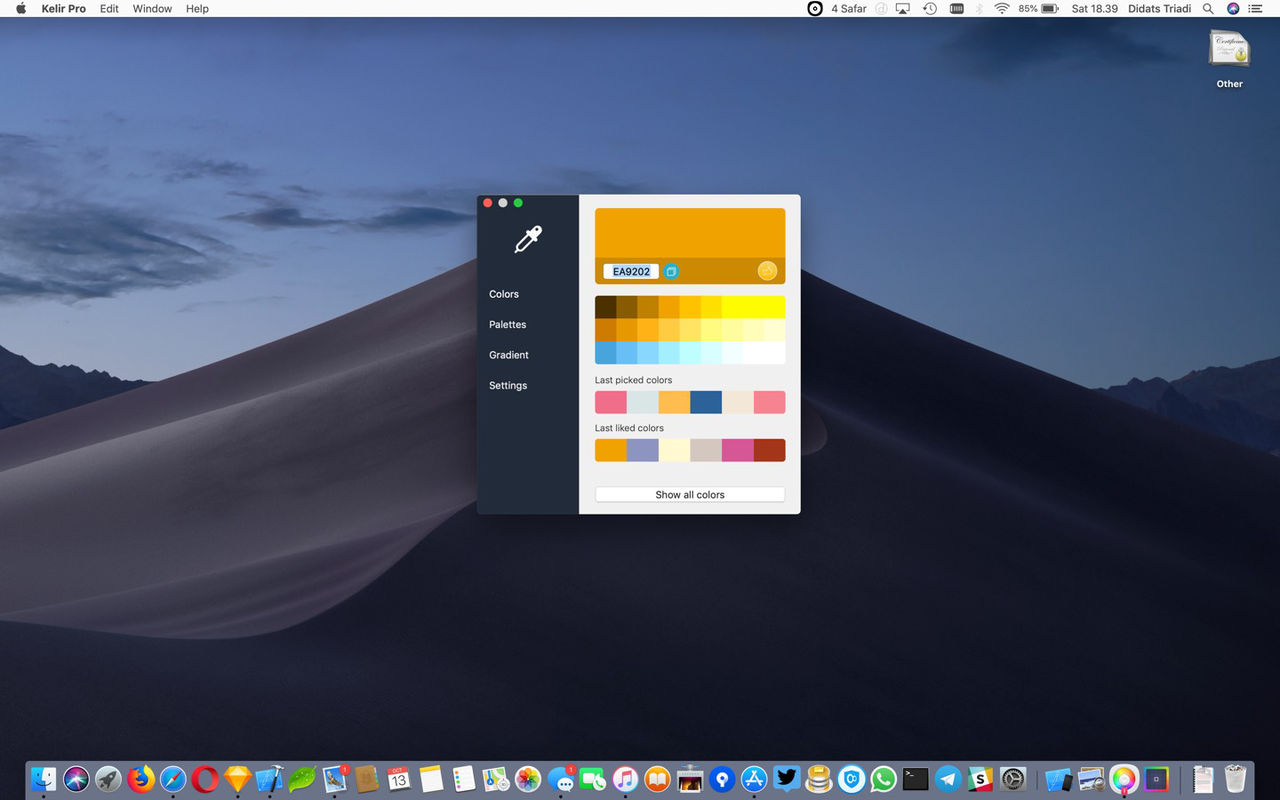Screen dimensions: 1280x800
Task: Open the Help menu
Action: pyautogui.click(x=198, y=8)
